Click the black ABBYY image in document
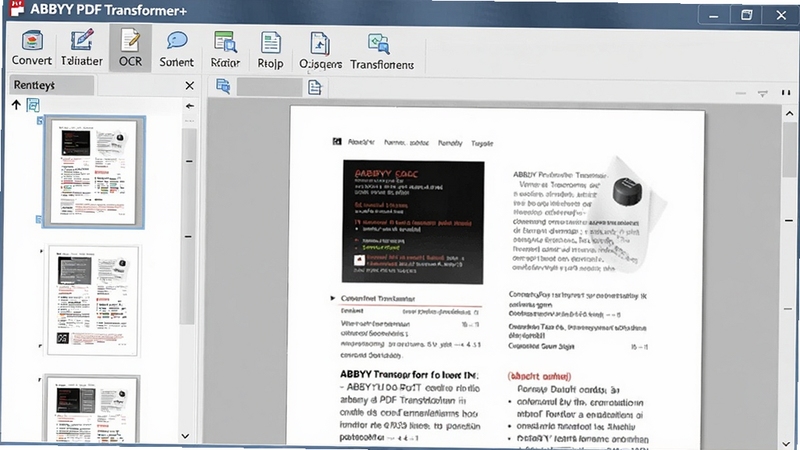Screen dimensions: 800x450 tap(413, 222)
